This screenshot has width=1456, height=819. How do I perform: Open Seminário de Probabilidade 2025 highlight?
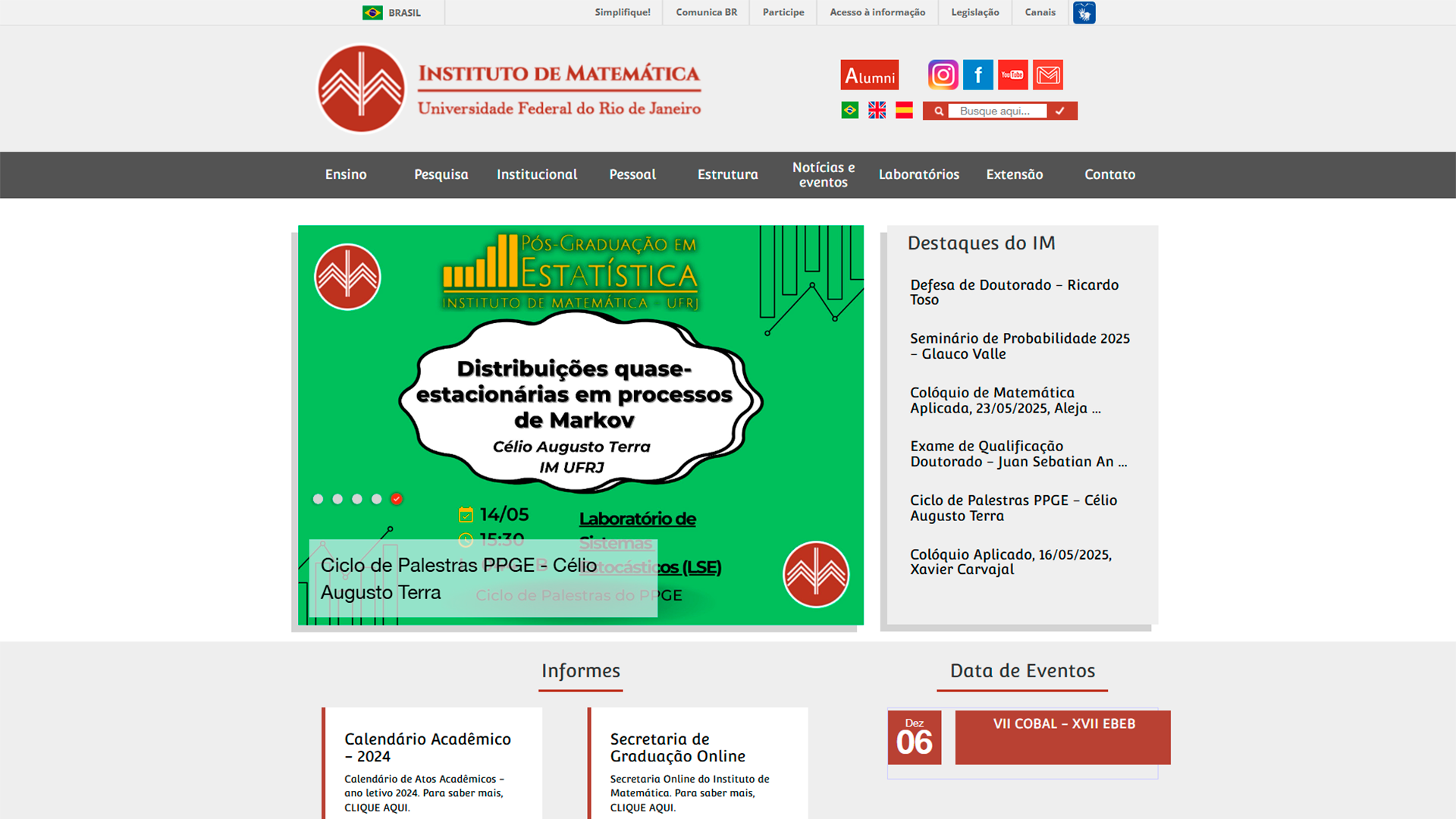1020,346
